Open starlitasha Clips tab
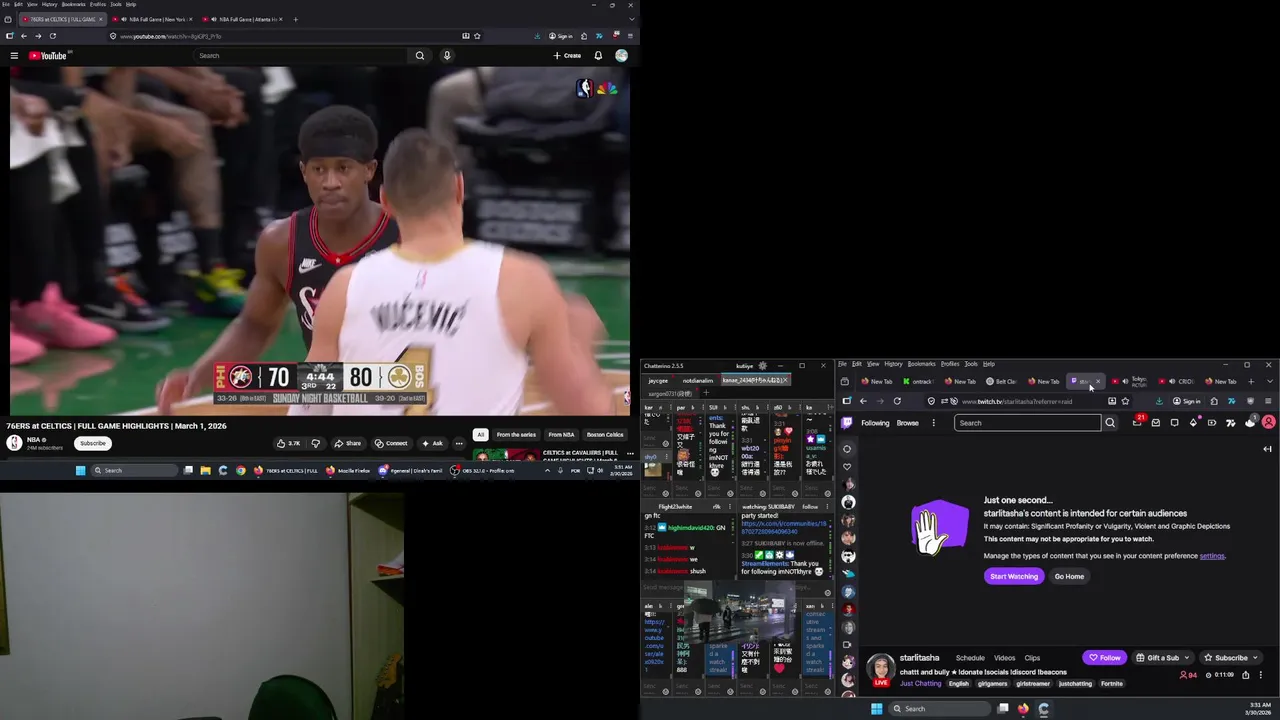Screen dimensions: 1280x720 click(x=1032, y=658)
